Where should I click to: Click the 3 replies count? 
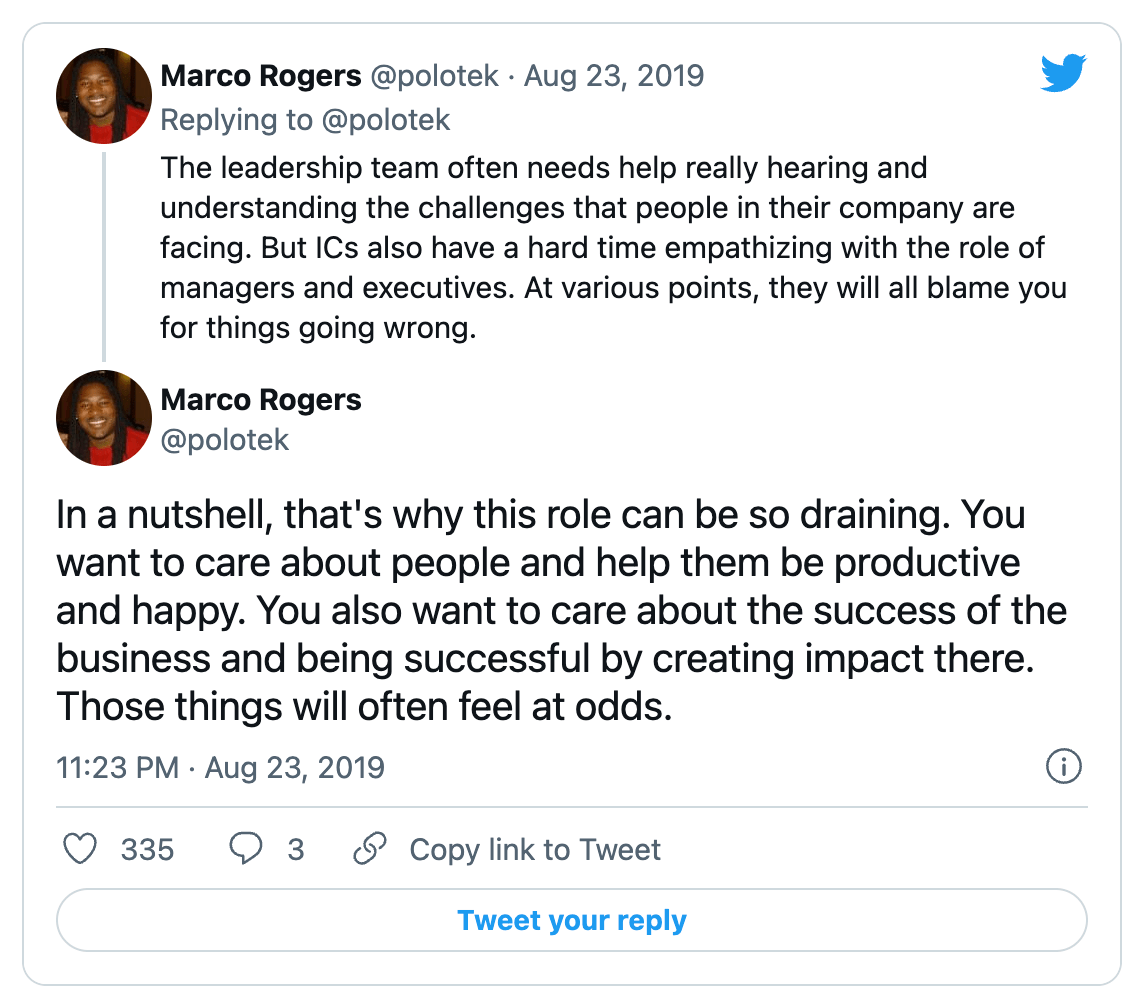point(296,850)
